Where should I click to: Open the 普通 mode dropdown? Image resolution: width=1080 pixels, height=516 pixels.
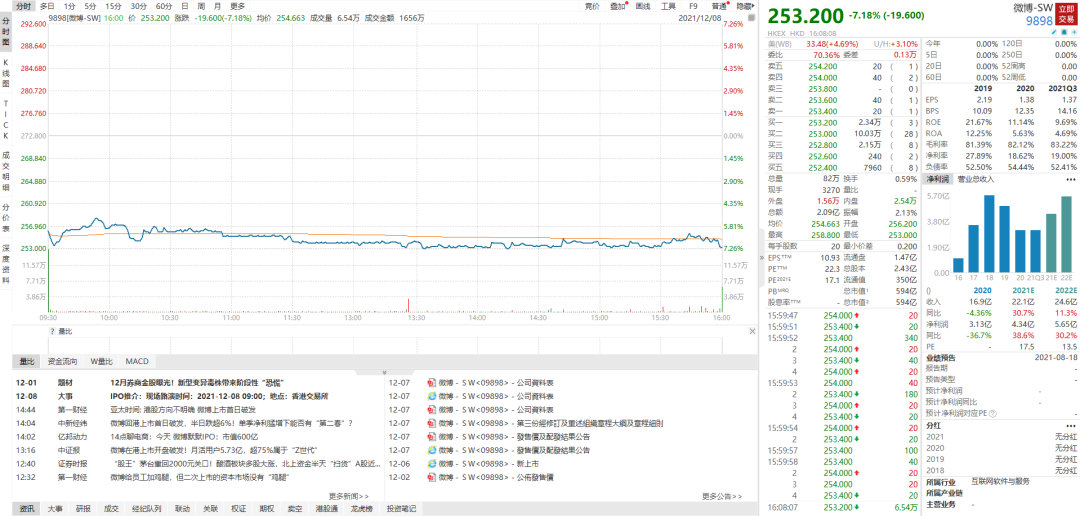click(719, 6)
